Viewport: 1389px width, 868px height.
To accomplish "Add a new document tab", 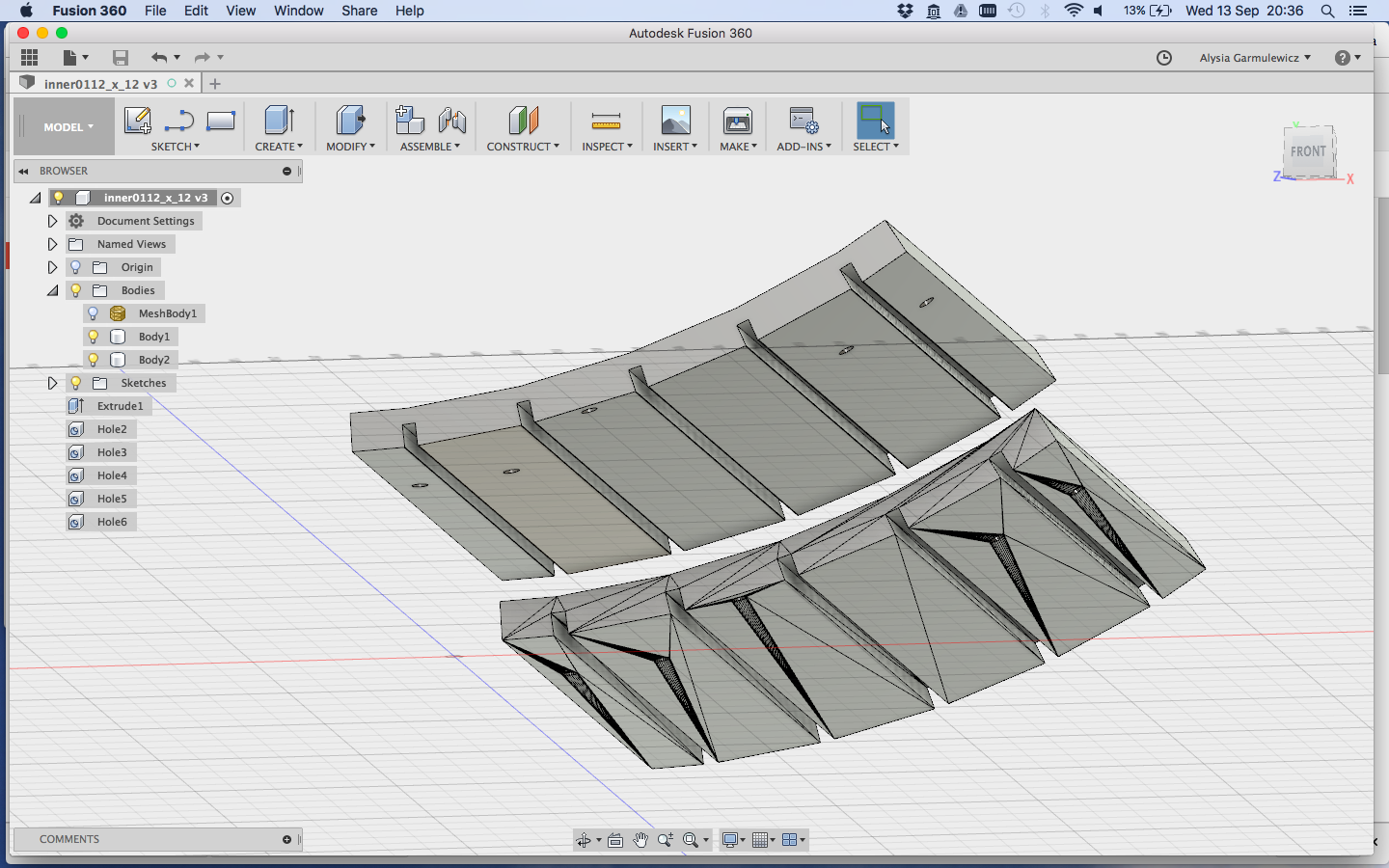I will 215,84.
